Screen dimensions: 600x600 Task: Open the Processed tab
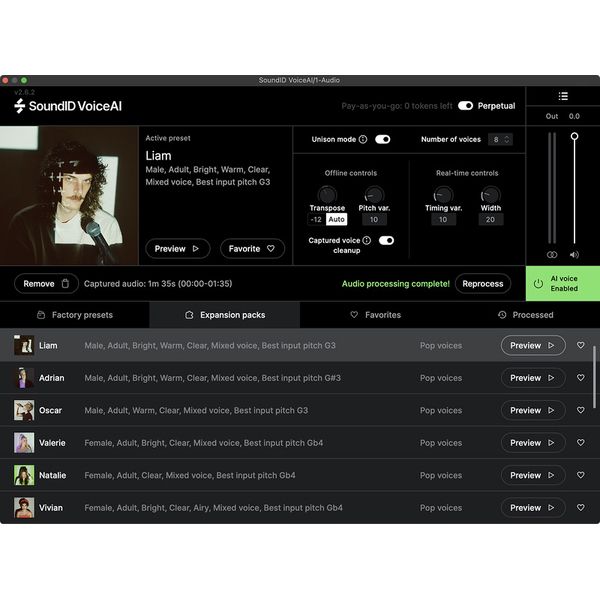tap(525, 315)
